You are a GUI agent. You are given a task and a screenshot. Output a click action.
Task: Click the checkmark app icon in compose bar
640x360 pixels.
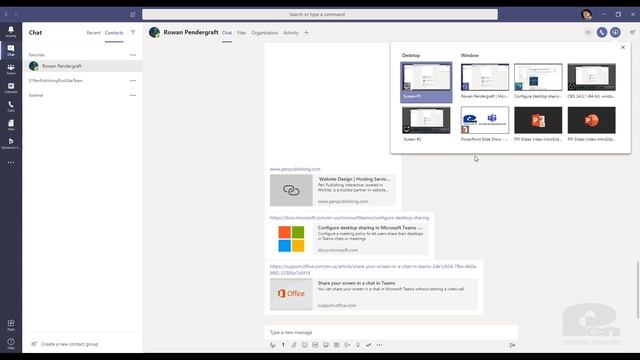pos(369,345)
